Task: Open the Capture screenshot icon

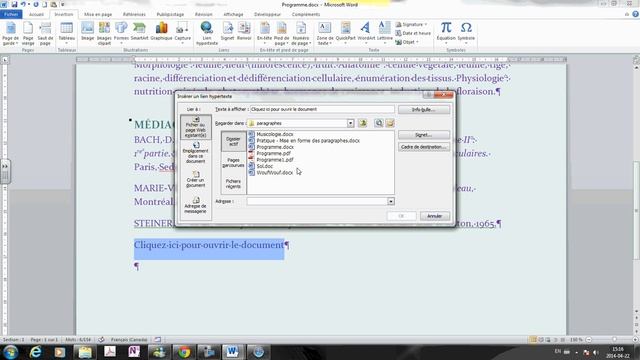Action: pos(182,33)
